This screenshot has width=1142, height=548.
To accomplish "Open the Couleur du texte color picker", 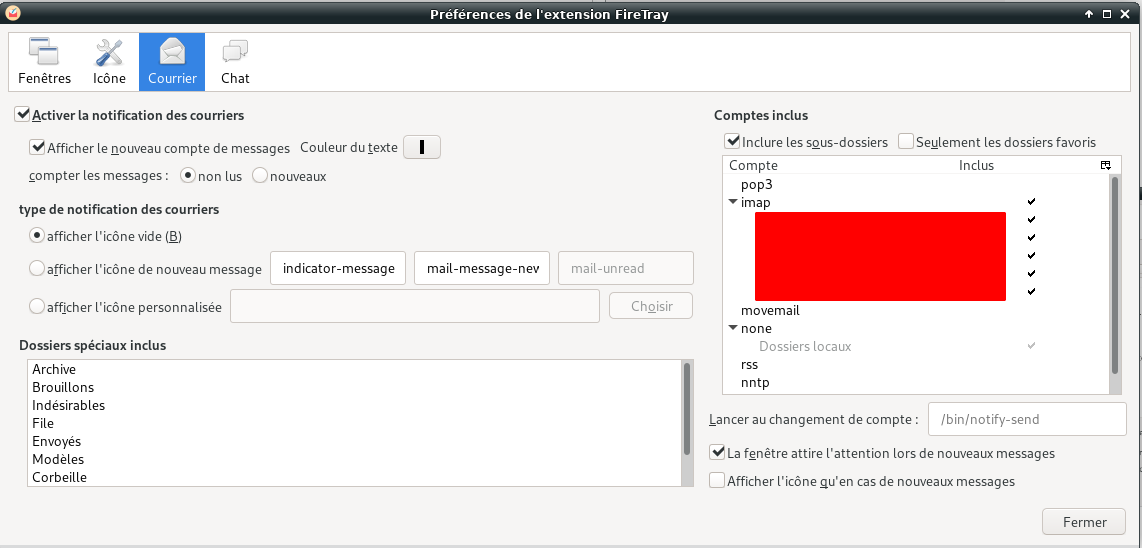I will [x=423, y=148].
